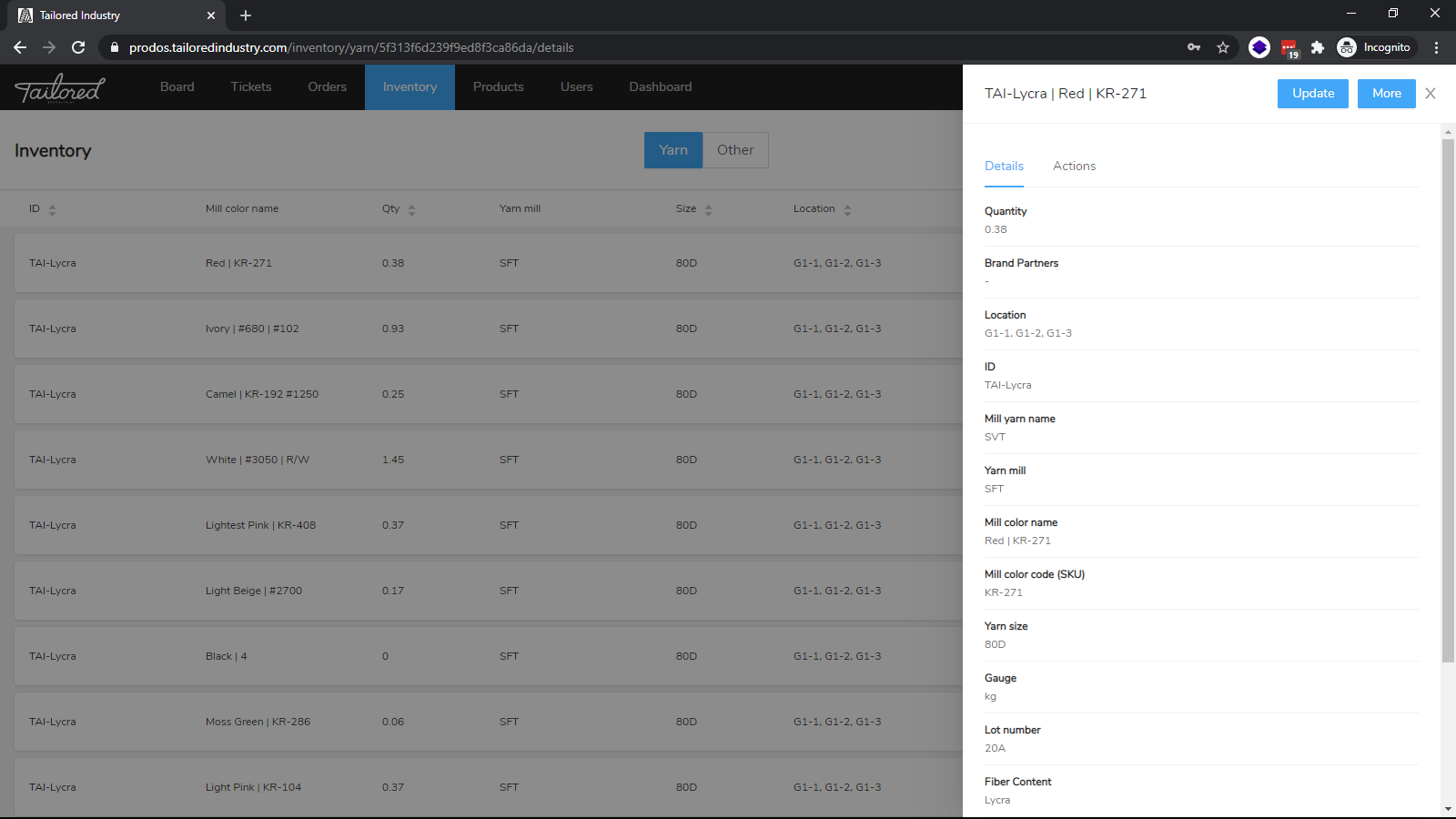Click the panel title TAI-Lycra | Red | KR-271

(1066, 94)
